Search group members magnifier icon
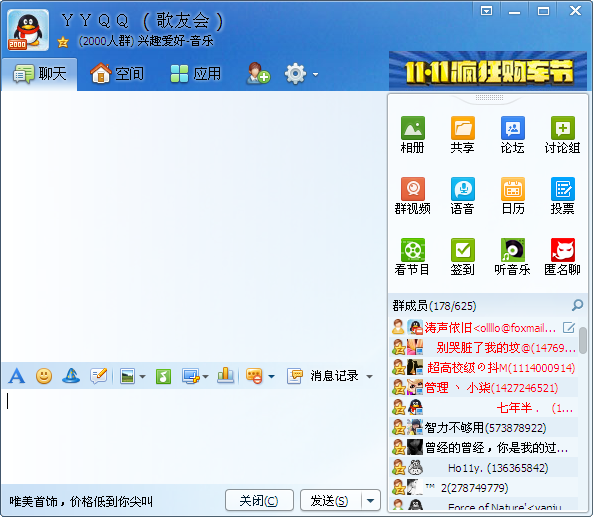 tap(577, 305)
